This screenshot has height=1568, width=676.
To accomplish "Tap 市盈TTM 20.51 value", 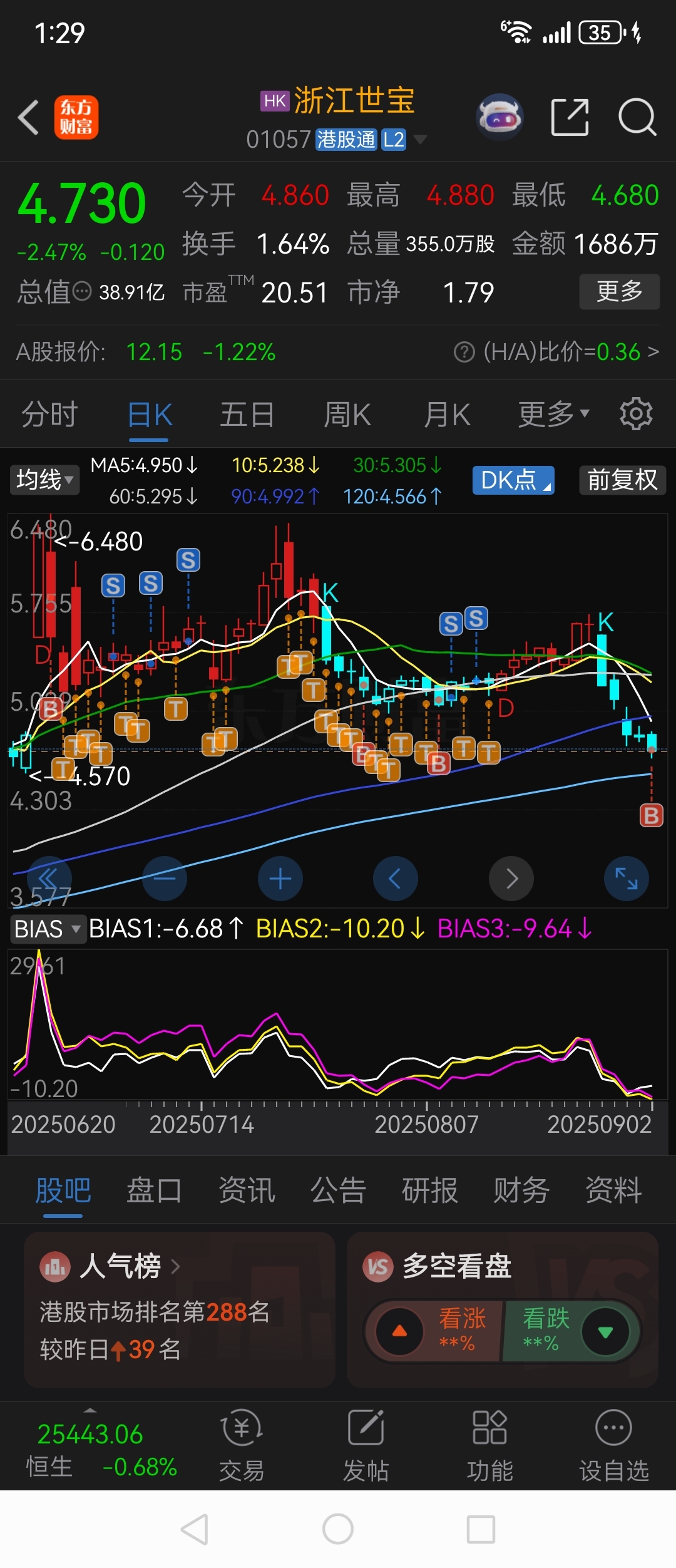I will click(255, 292).
